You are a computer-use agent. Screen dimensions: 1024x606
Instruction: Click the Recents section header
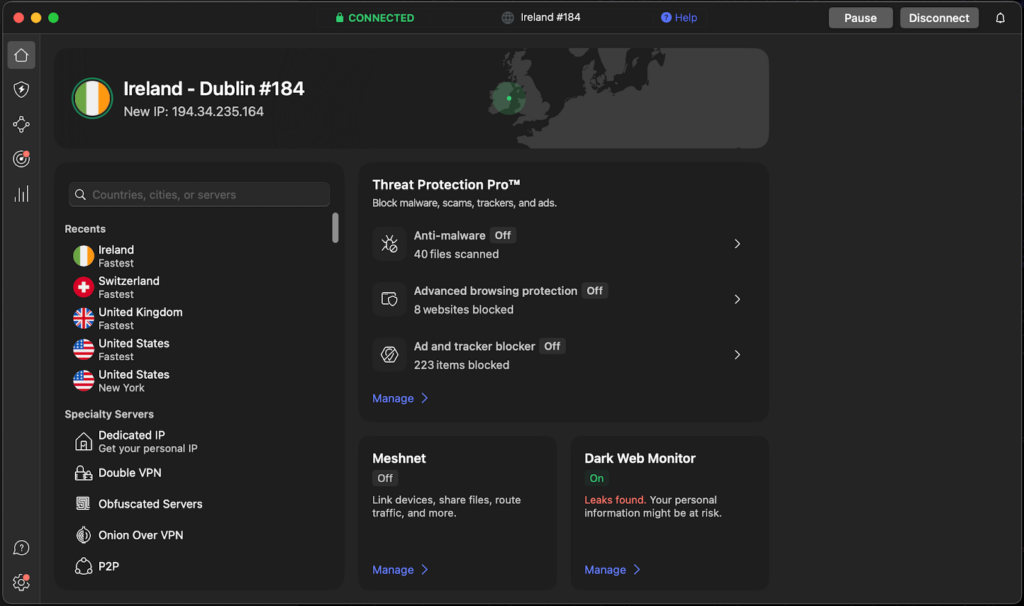coord(85,229)
